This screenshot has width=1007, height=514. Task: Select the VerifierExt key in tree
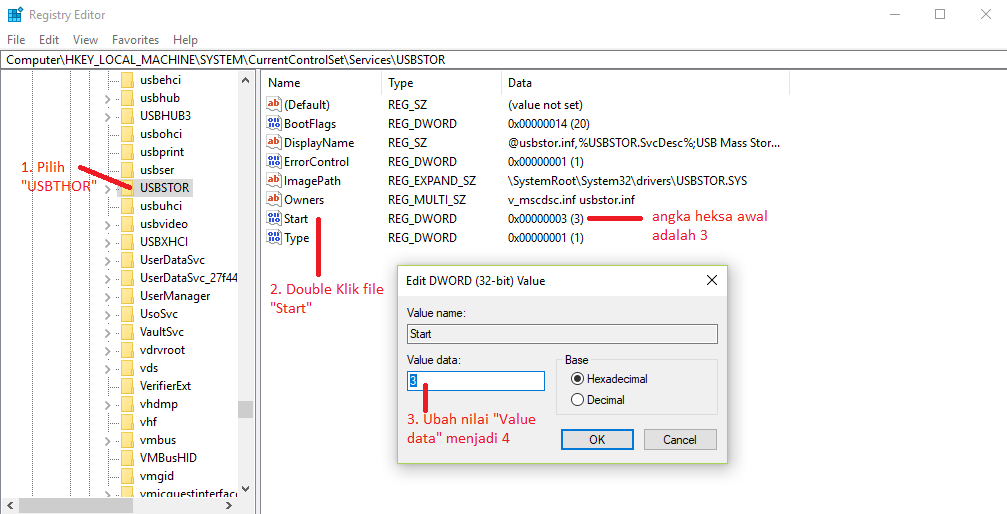(x=165, y=386)
